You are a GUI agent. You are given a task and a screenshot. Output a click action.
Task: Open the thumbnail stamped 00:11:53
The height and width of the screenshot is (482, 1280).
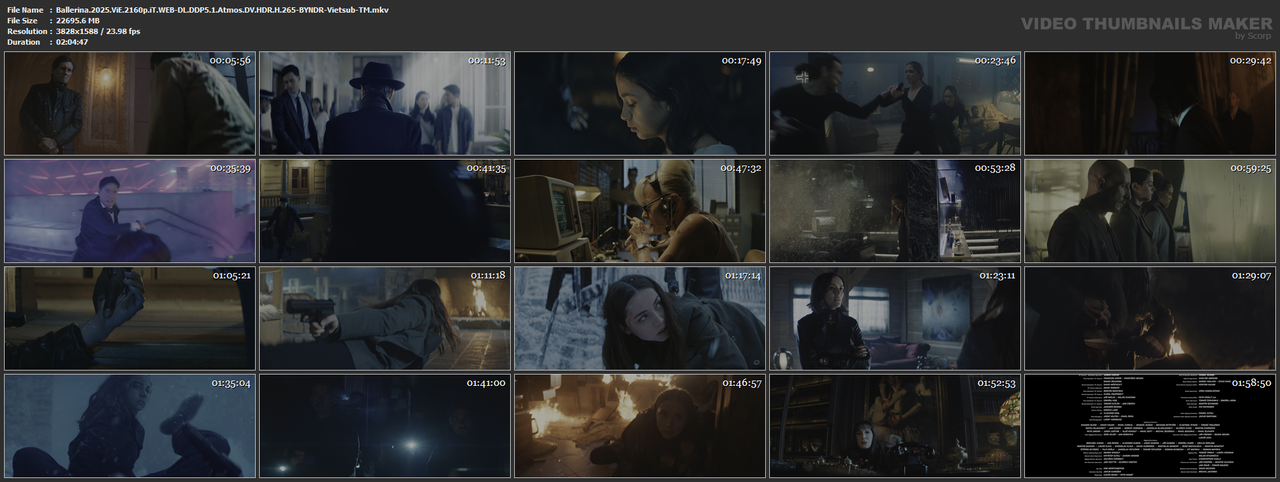tap(385, 104)
